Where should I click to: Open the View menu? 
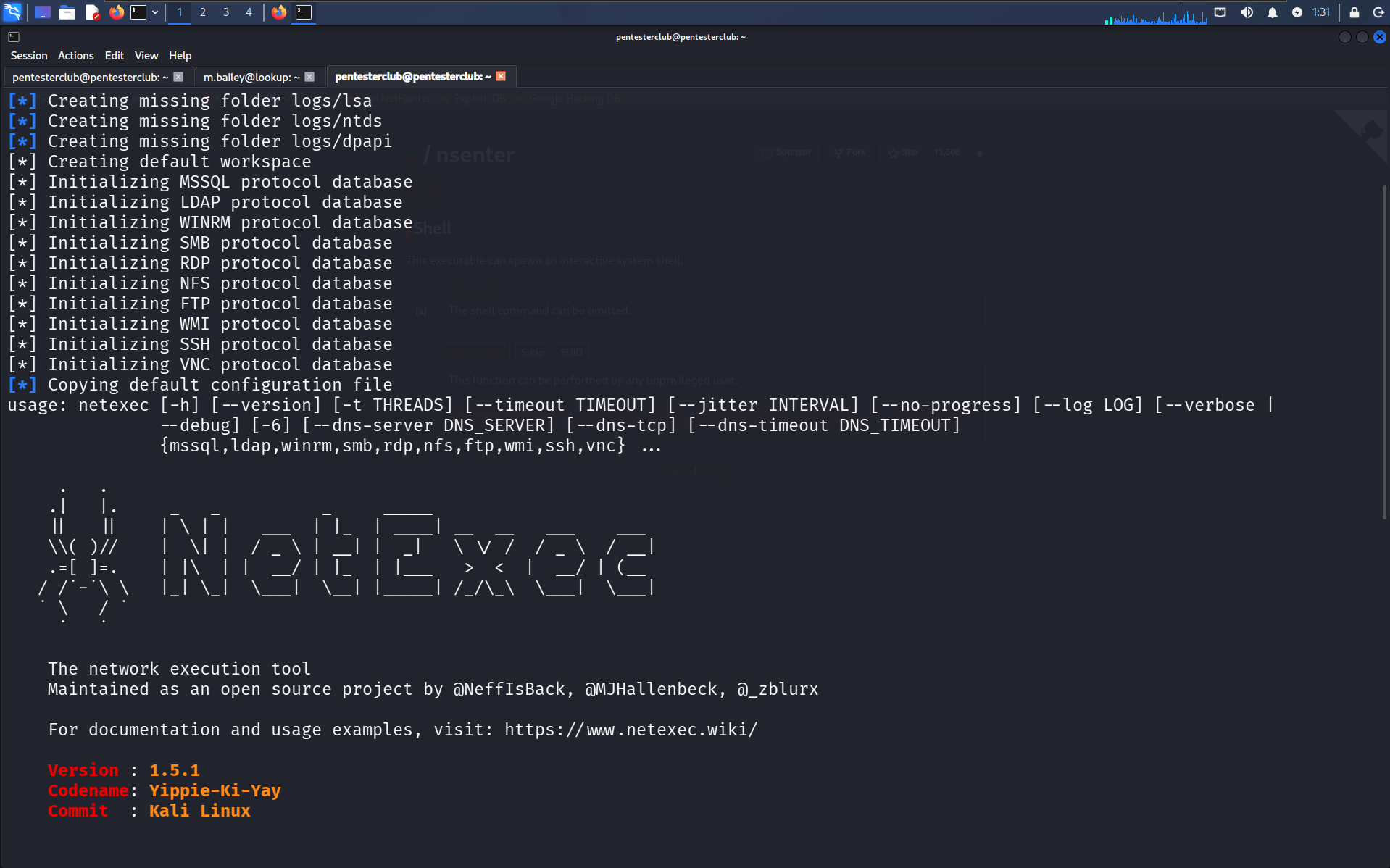(x=146, y=56)
